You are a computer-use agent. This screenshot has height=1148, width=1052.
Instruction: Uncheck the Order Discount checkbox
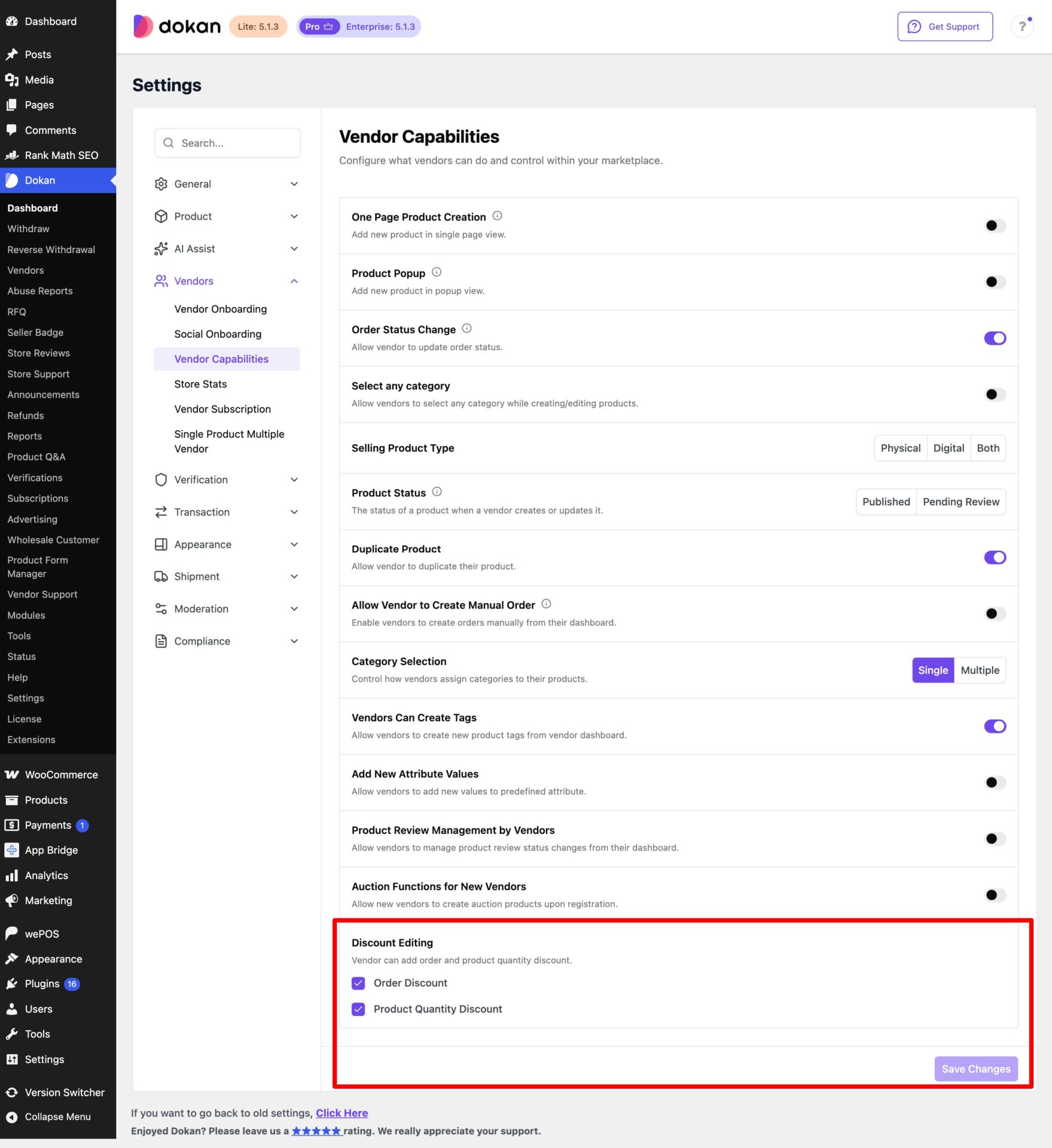click(358, 983)
